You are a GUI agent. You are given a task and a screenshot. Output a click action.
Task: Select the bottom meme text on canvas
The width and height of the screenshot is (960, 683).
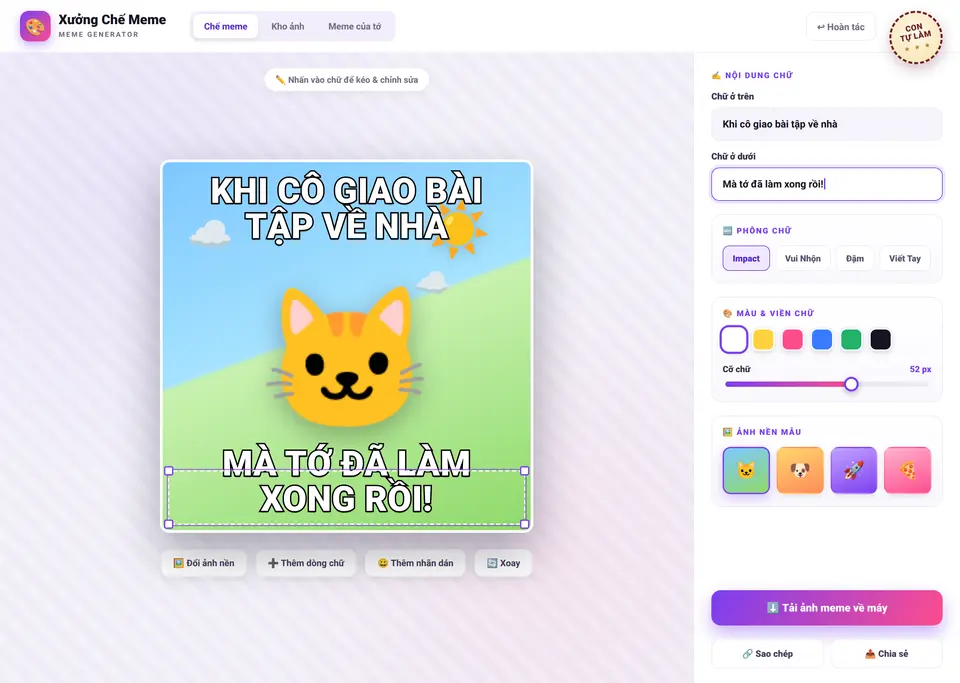coord(347,480)
